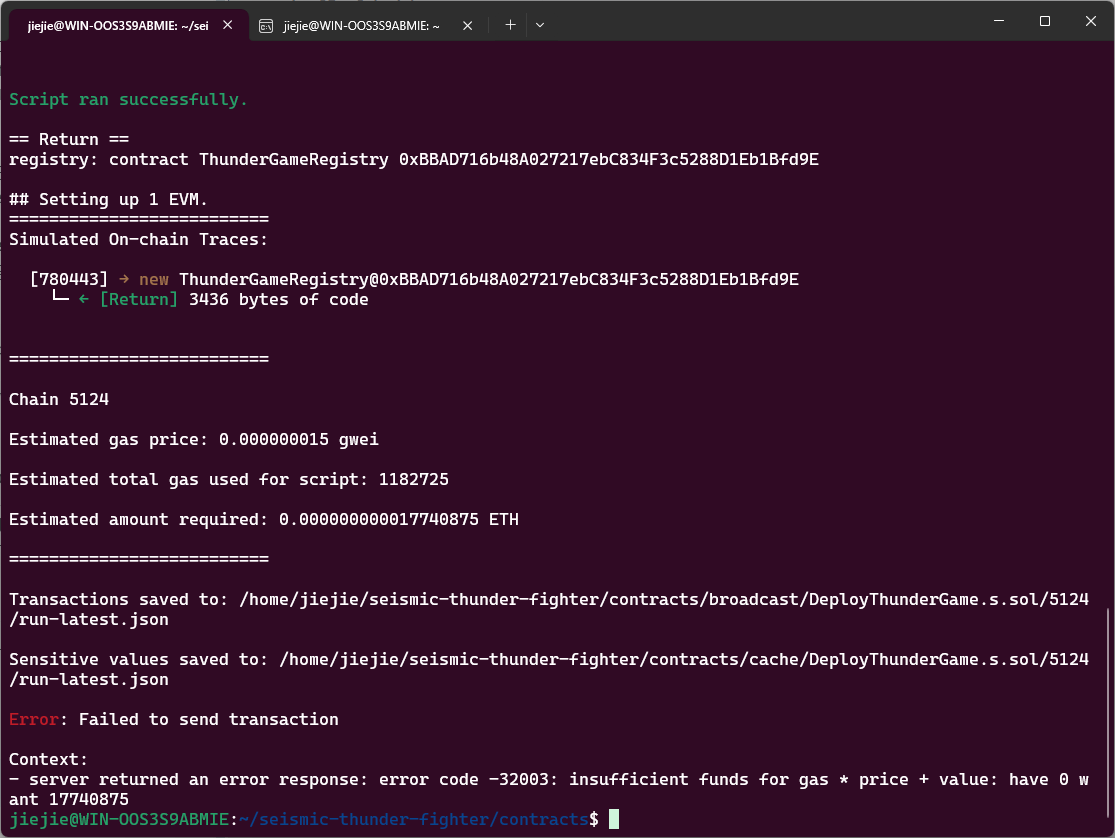The width and height of the screenshot is (1115, 838).
Task: Minimize the terminal window
Action: click(x=999, y=21)
